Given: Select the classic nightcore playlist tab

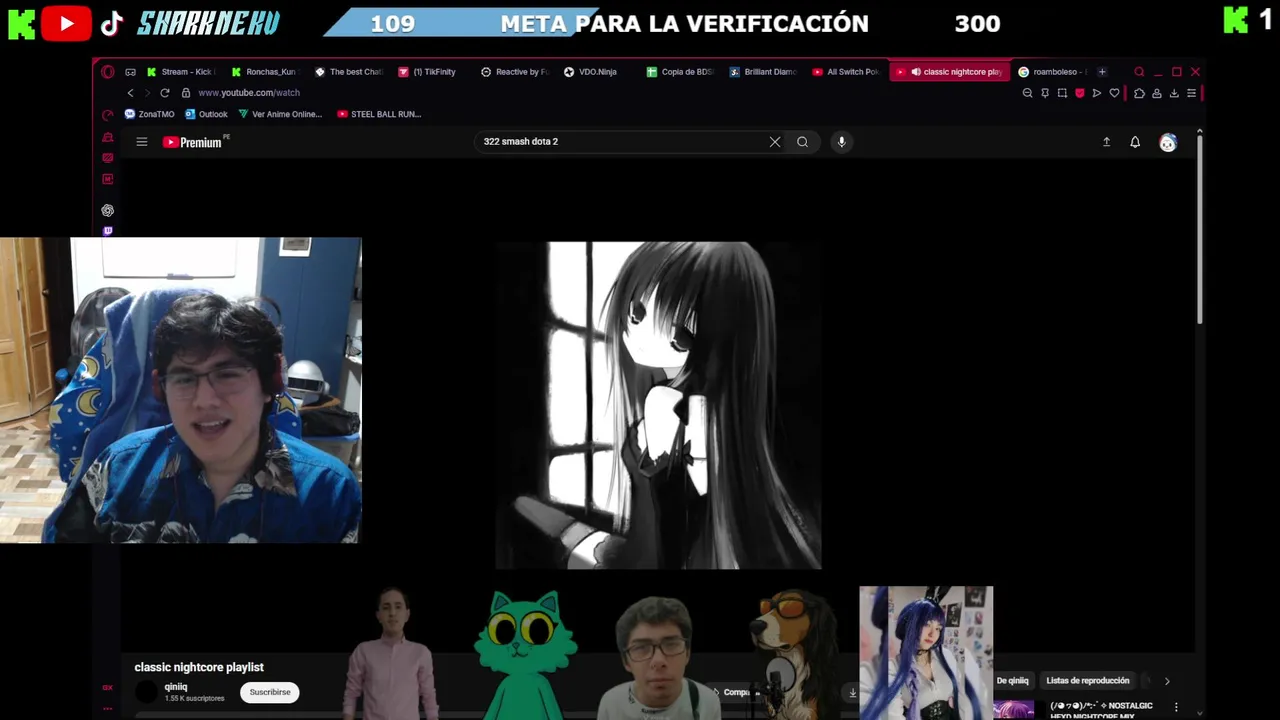Looking at the screenshot, I should coord(950,72).
